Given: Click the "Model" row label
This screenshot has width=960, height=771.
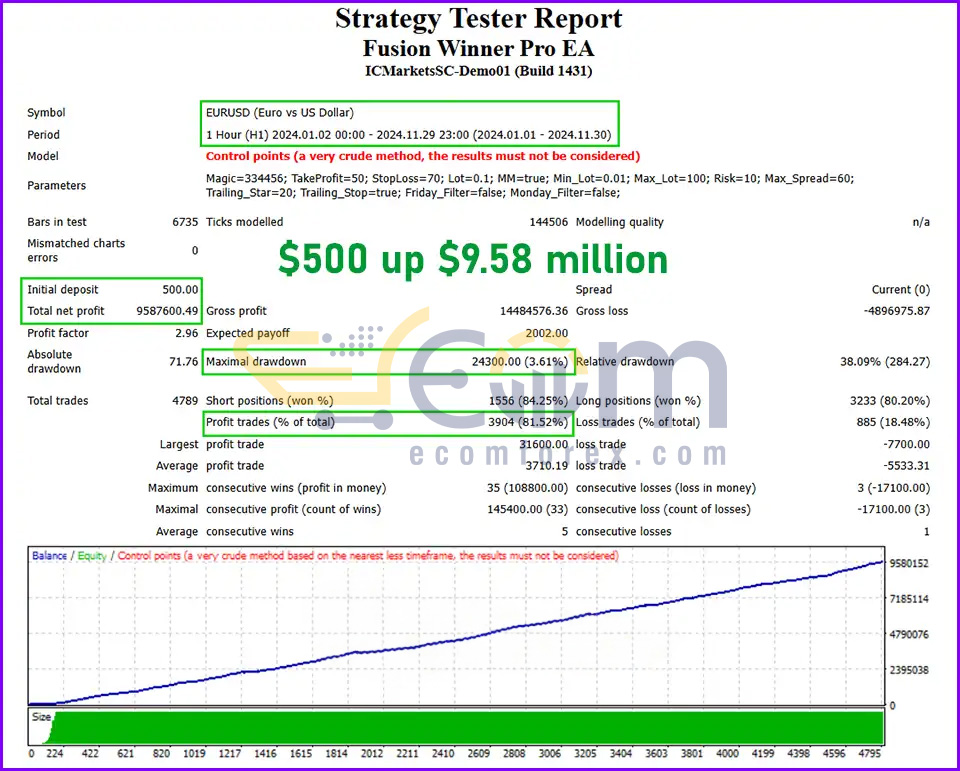Looking at the screenshot, I should point(43,156).
